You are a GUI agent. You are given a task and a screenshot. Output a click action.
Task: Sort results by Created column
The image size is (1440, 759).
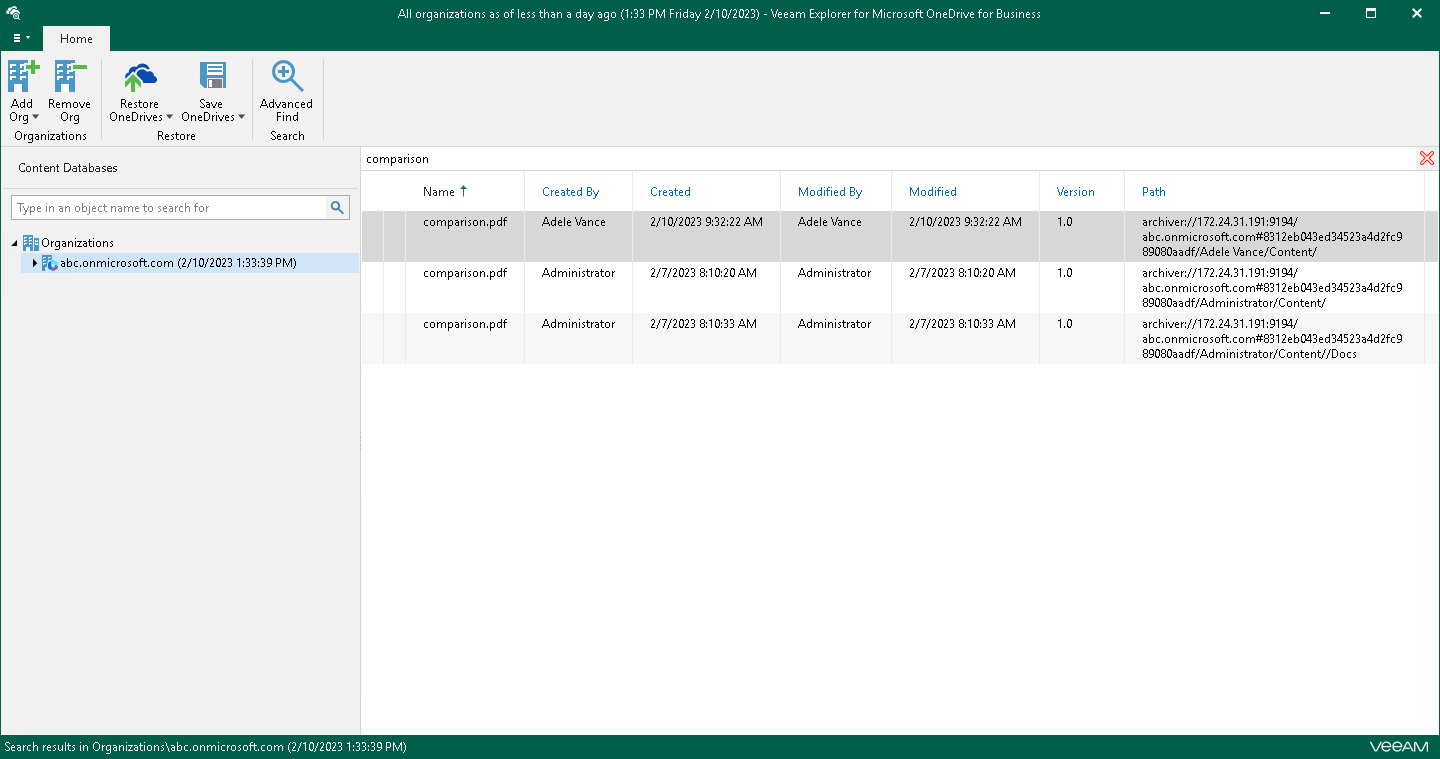pos(670,192)
